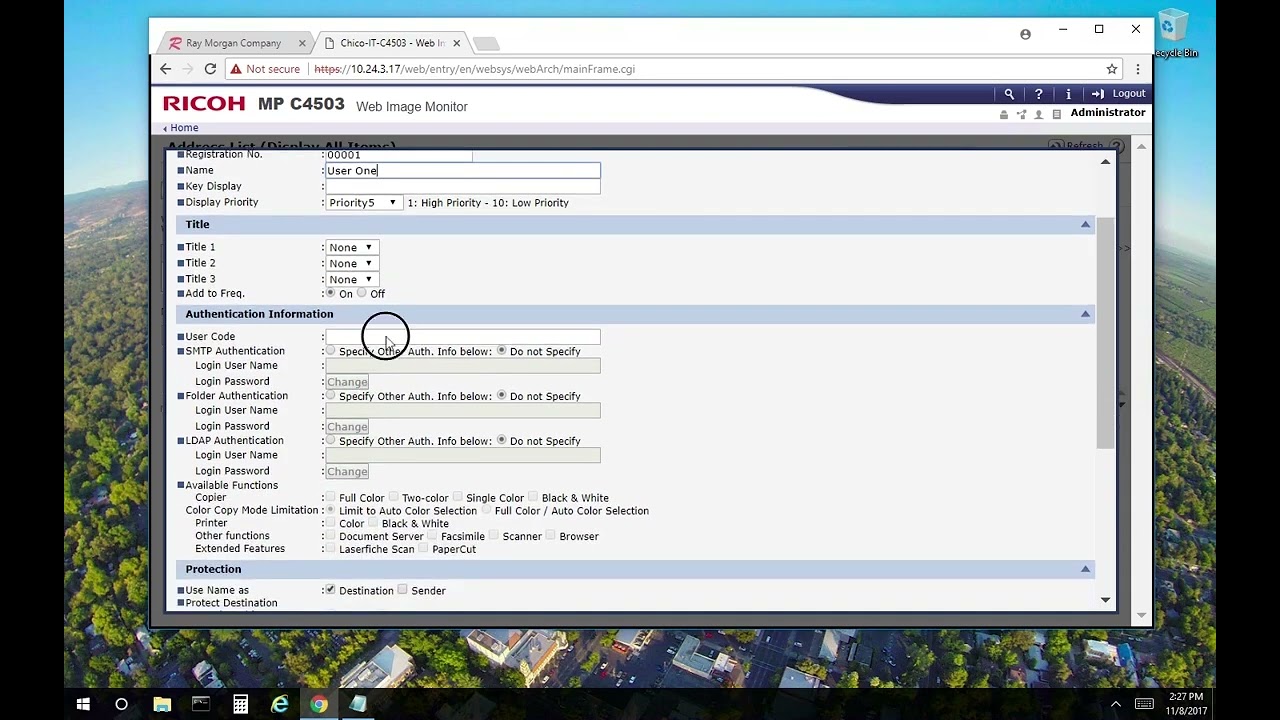Open Title 1 dropdown
Viewport: 1280px width, 720px height.
[x=351, y=247]
